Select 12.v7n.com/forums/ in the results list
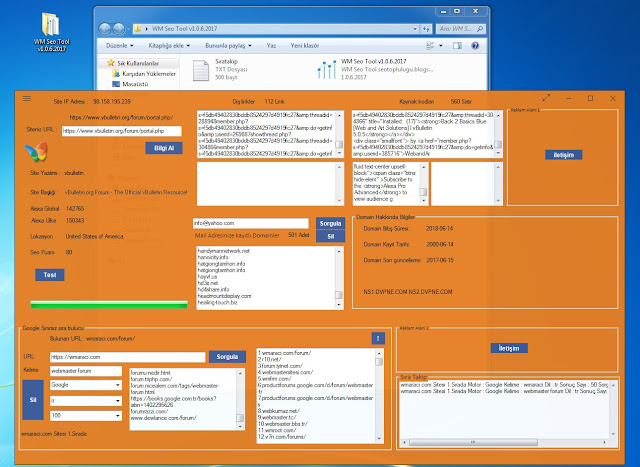This screenshot has height=467, width=640. pyautogui.click(x=282, y=437)
